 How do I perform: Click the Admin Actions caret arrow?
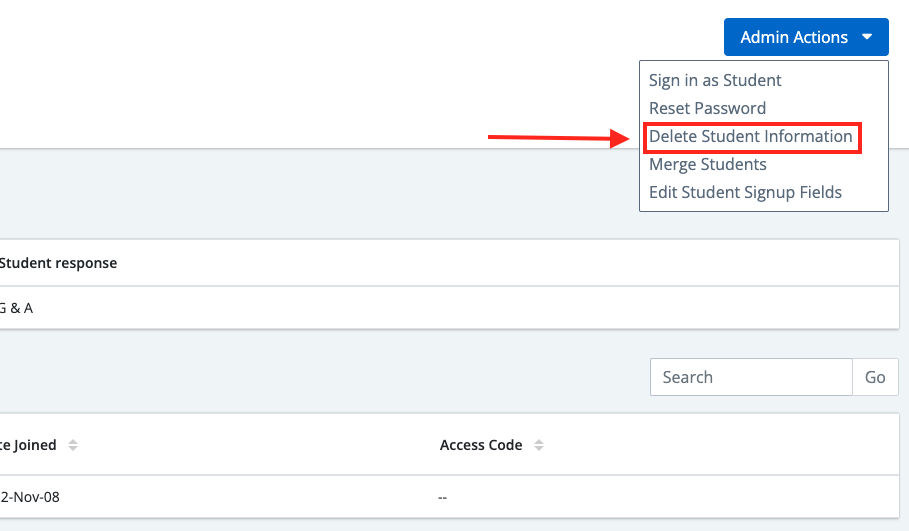[x=867, y=38]
